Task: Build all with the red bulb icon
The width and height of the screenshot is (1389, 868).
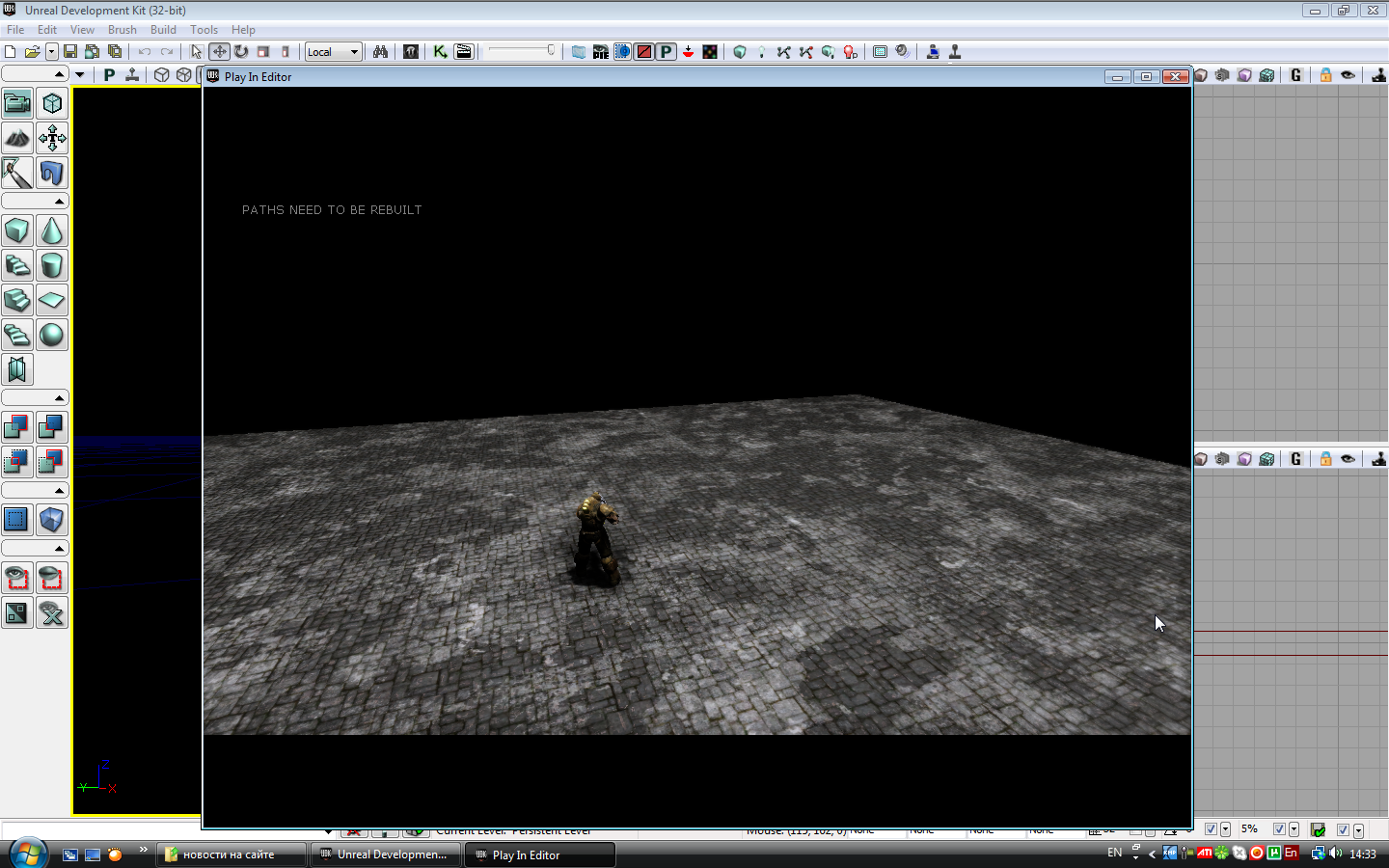Action: [851, 52]
